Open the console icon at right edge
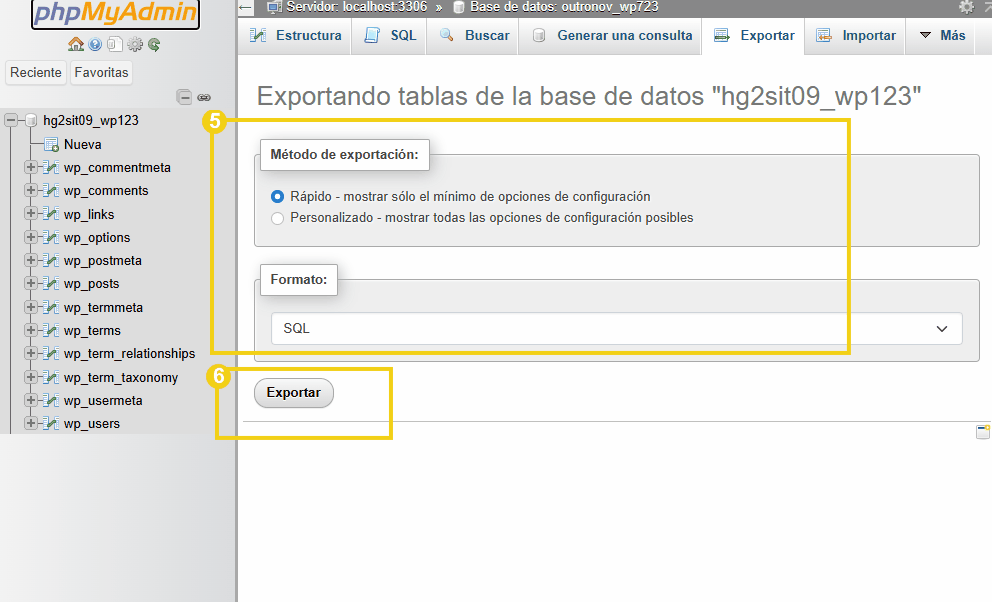This screenshot has width=992, height=602. pyautogui.click(x=983, y=431)
